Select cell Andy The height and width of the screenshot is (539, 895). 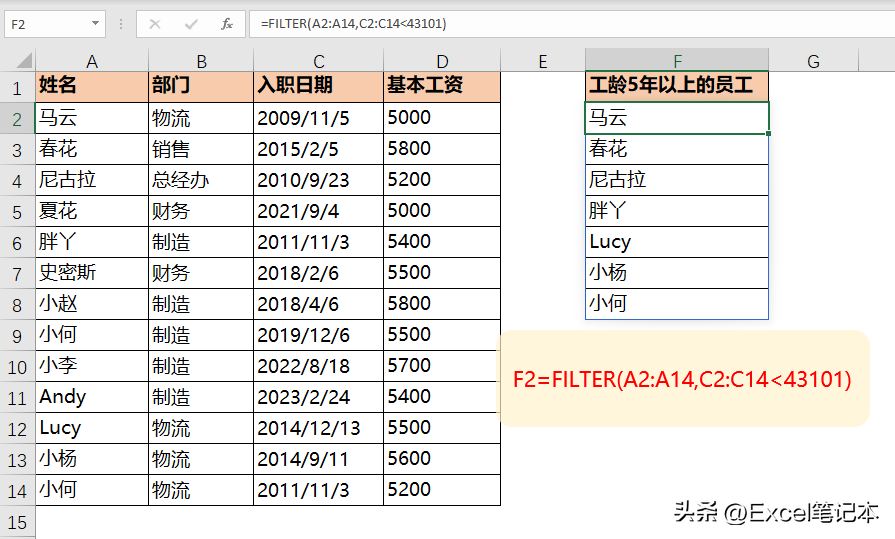pyautogui.click(x=92, y=396)
